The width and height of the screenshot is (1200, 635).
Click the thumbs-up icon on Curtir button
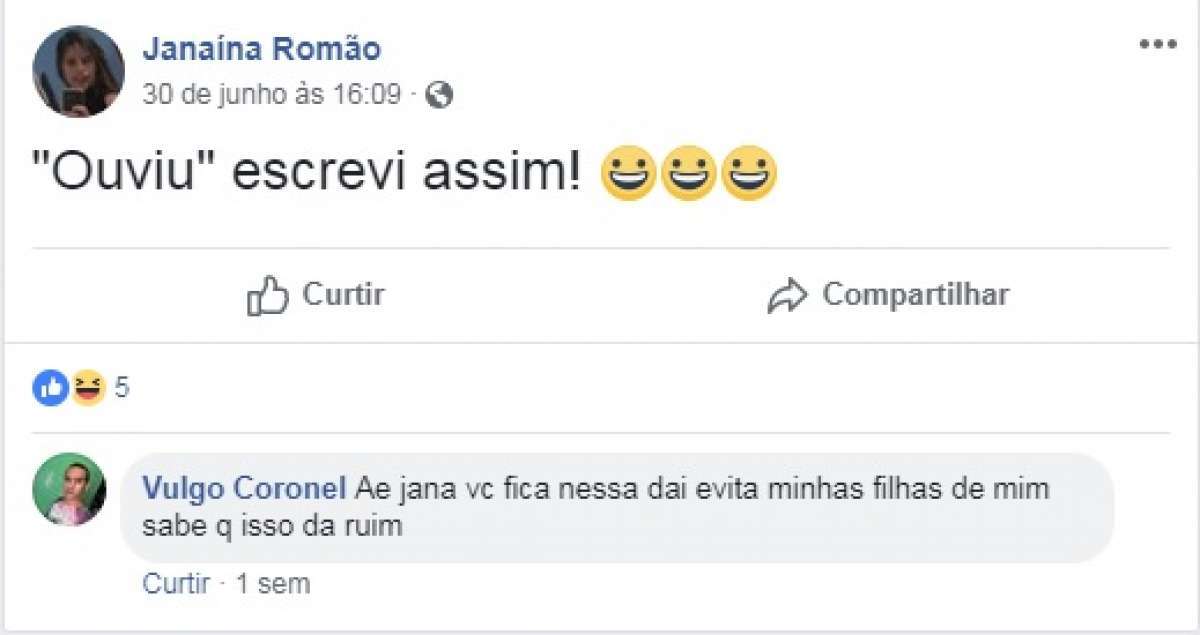tap(267, 296)
